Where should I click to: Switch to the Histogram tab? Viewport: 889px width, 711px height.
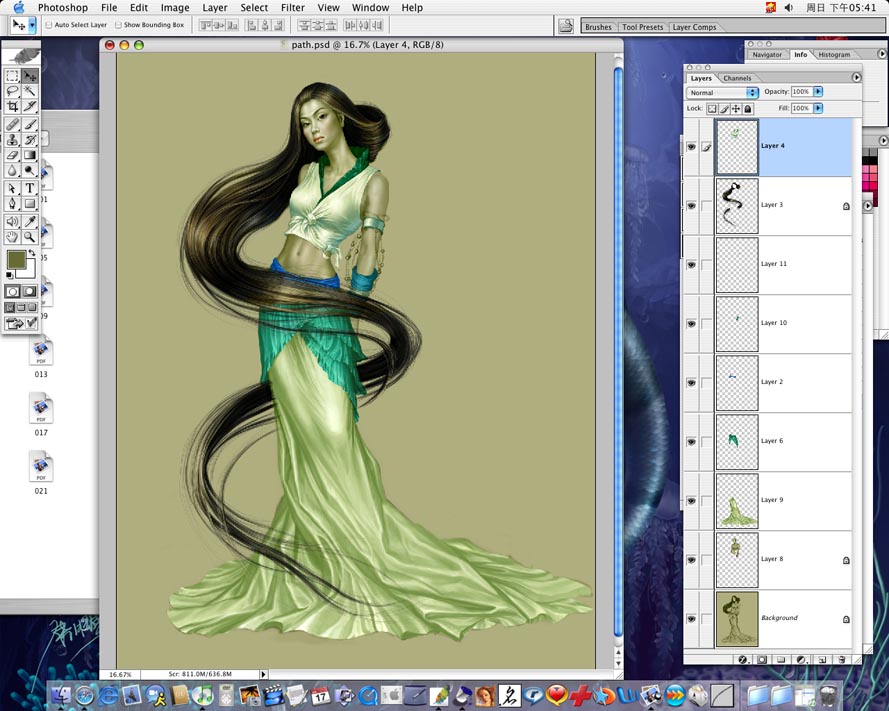[834, 54]
